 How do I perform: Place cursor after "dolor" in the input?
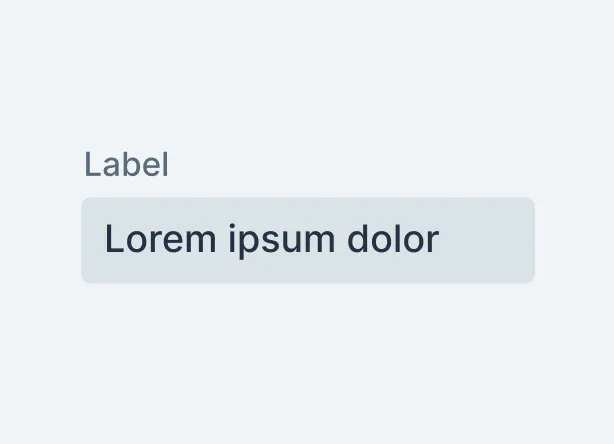(440, 240)
